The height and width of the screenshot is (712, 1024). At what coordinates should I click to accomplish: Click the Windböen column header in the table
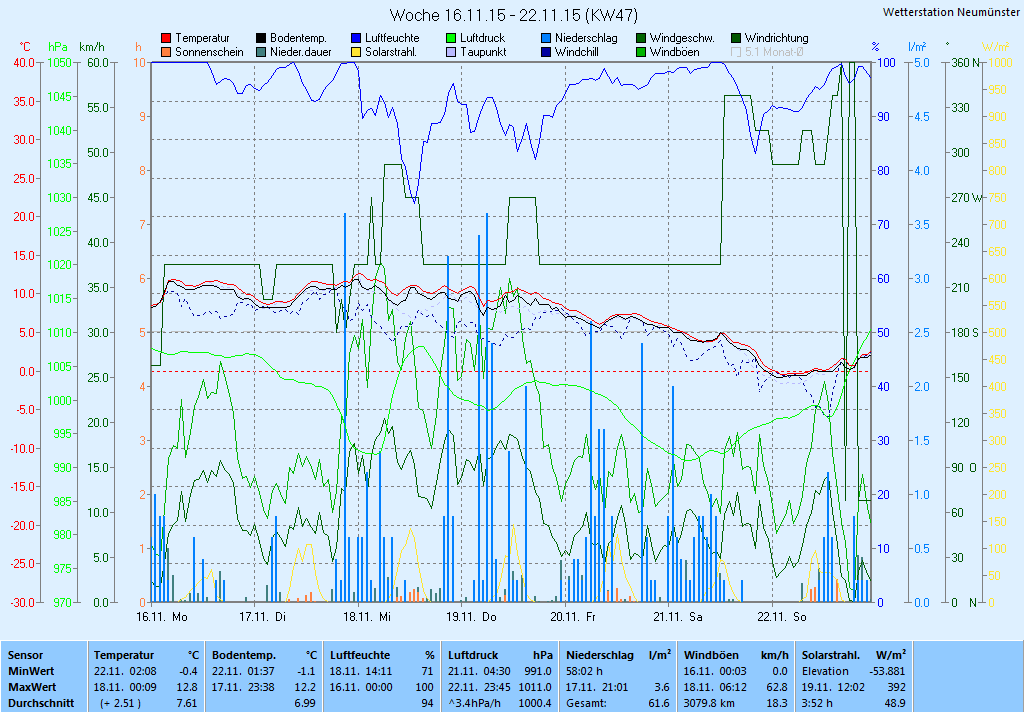(711, 655)
